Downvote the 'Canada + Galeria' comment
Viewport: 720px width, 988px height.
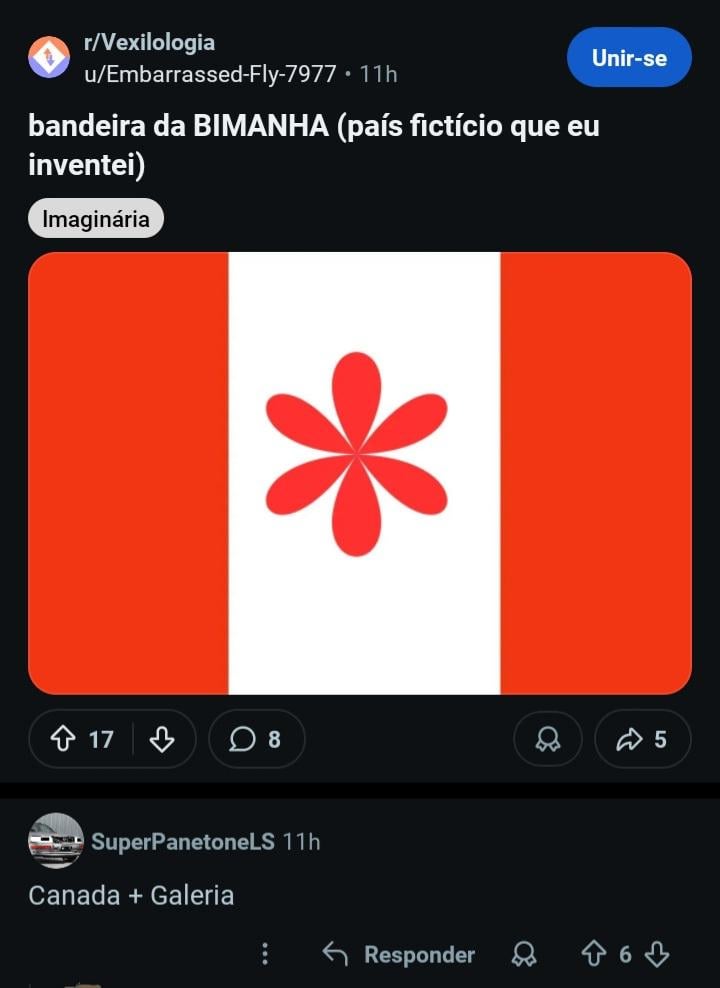657,954
